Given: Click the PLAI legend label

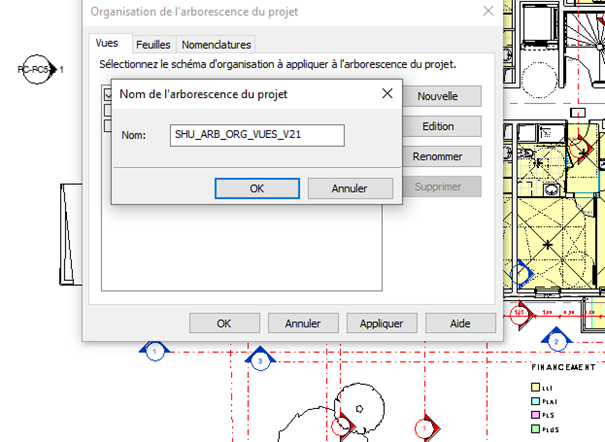Looking at the screenshot, I should 550,402.
